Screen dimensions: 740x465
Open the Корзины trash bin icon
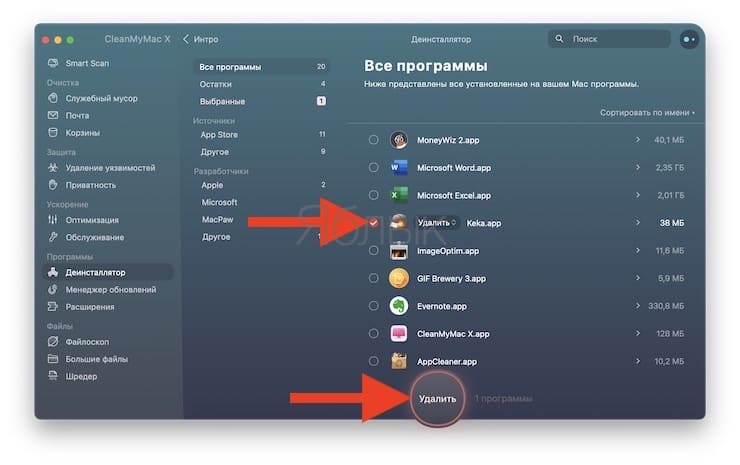tap(53, 133)
